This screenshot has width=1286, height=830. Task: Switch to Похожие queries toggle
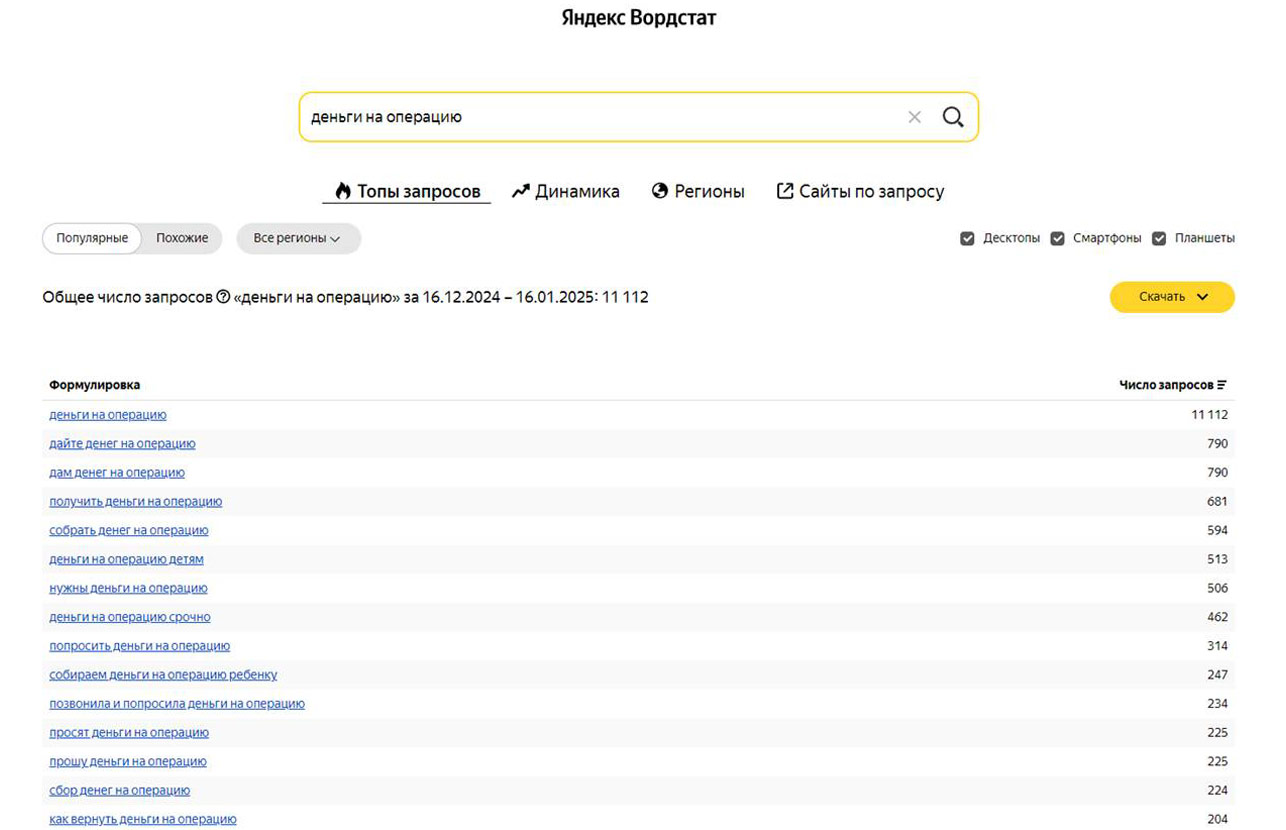(x=182, y=238)
